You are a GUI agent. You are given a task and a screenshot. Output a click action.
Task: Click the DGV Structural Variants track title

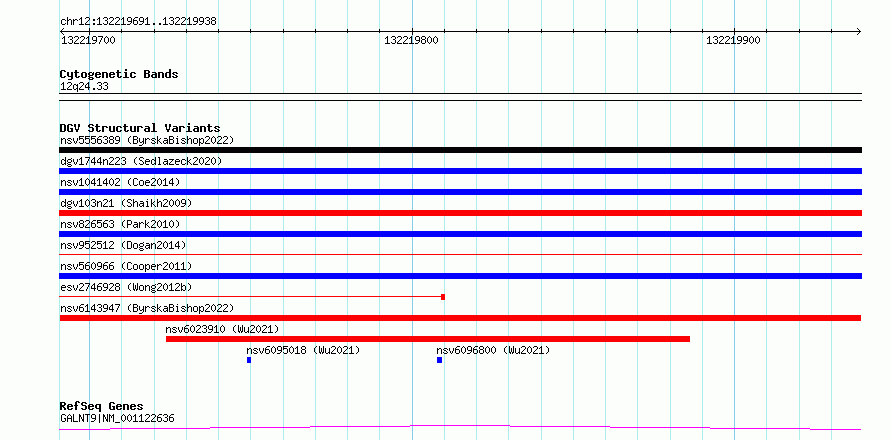point(140,128)
